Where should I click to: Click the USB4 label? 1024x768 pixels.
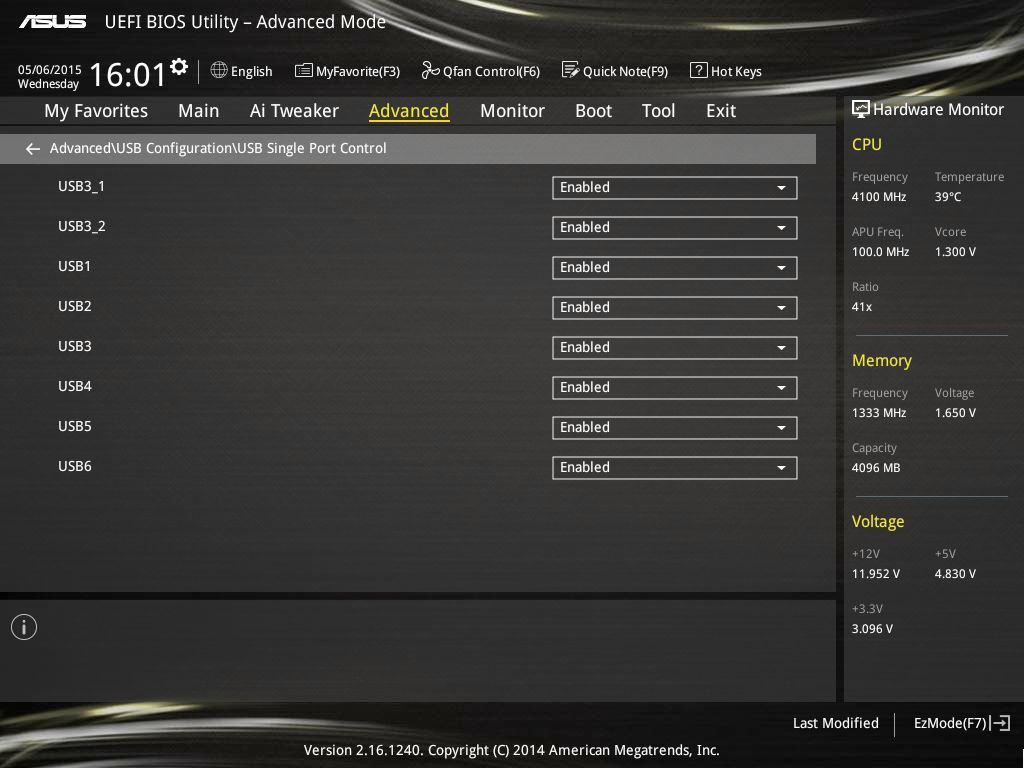pos(74,386)
